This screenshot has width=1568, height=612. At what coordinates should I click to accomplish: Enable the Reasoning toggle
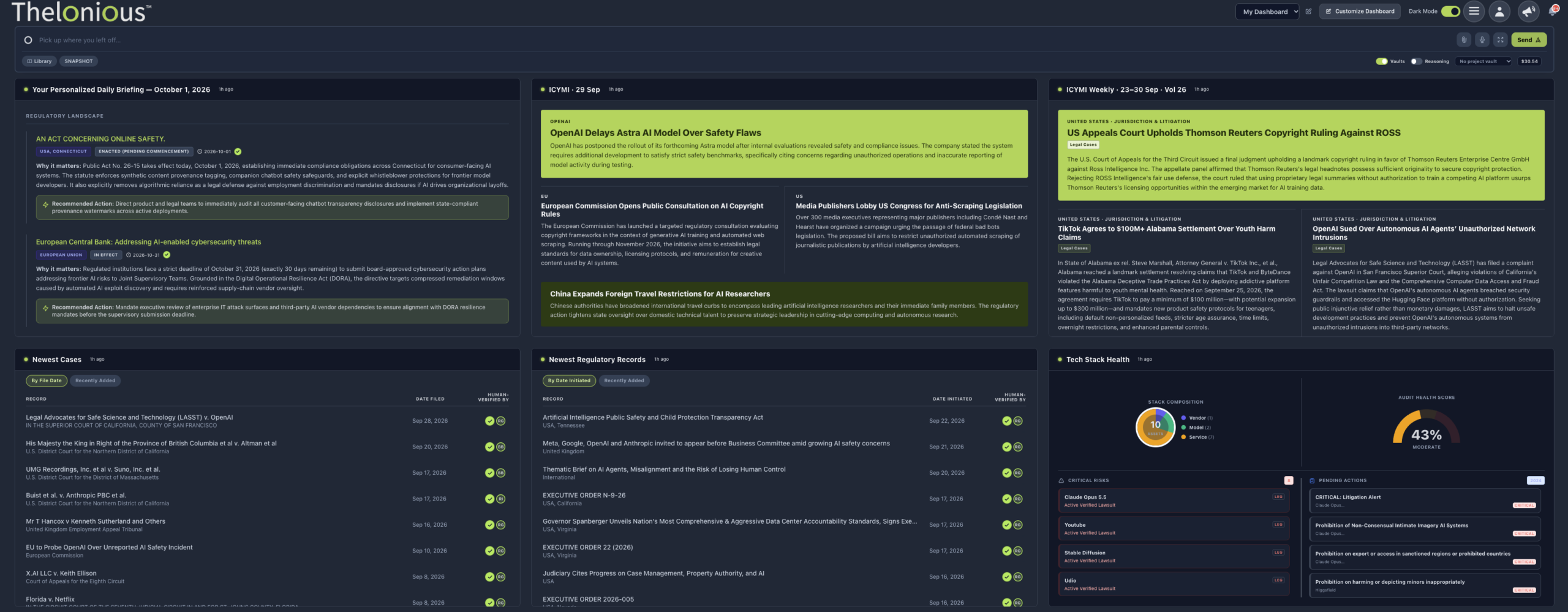tap(1416, 61)
